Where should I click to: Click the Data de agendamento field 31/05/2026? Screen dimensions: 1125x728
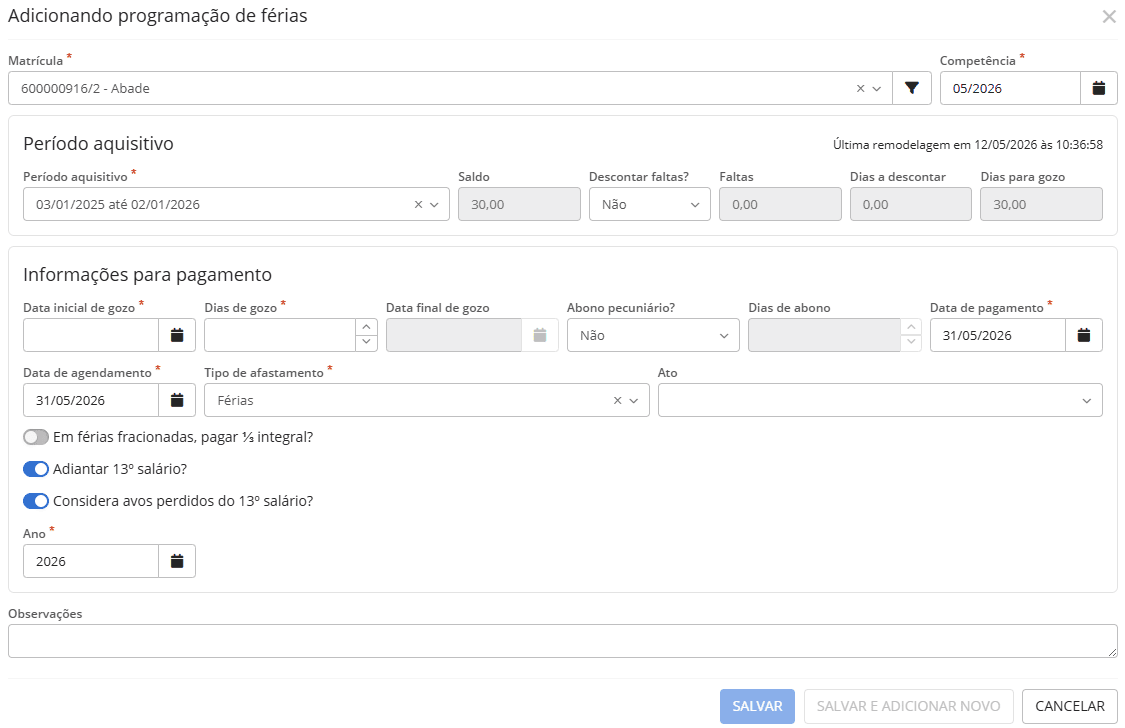pyautogui.click(x=91, y=400)
